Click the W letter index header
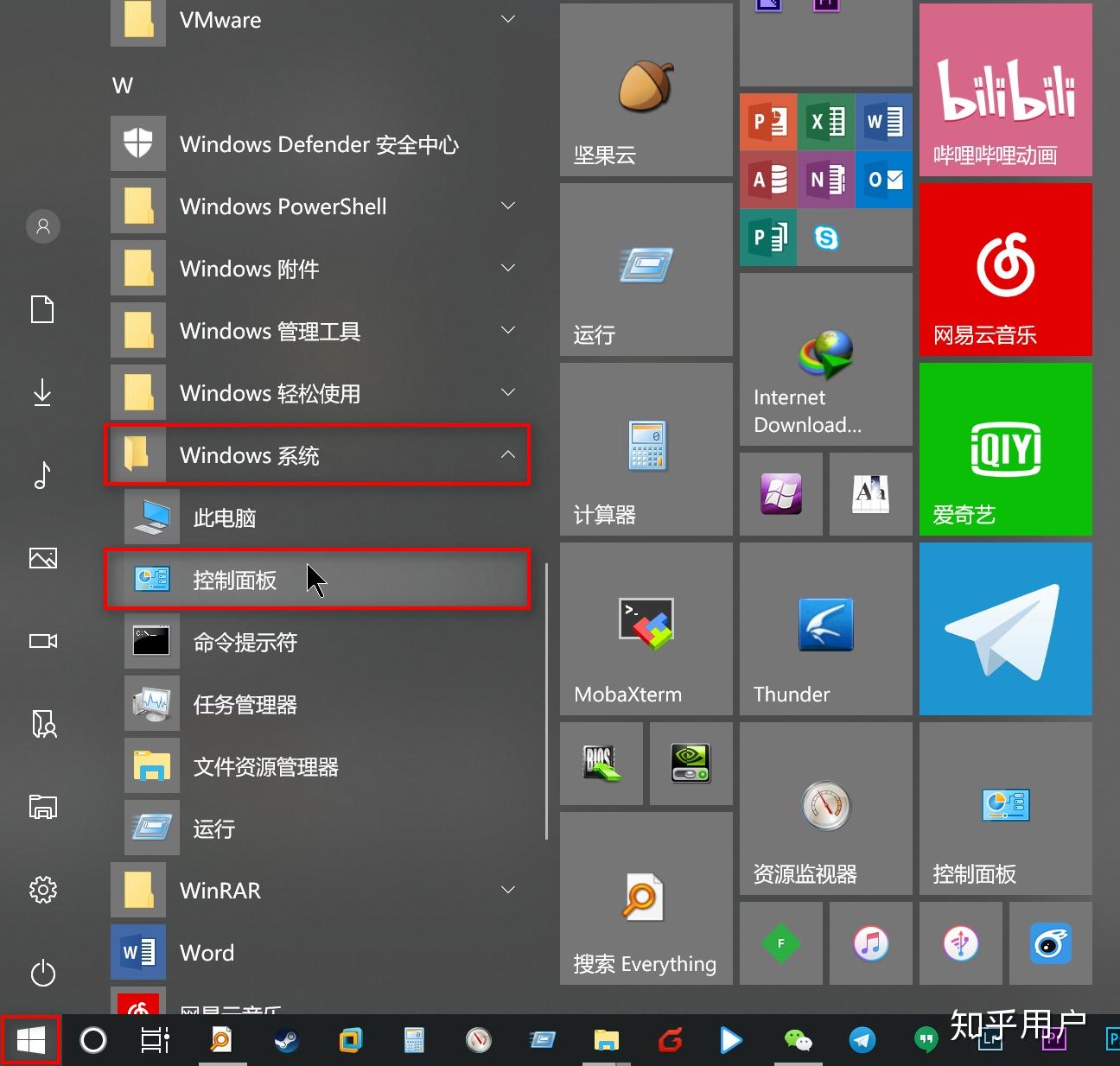Image resolution: width=1120 pixels, height=1066 pixels. (x=123, y=86)
